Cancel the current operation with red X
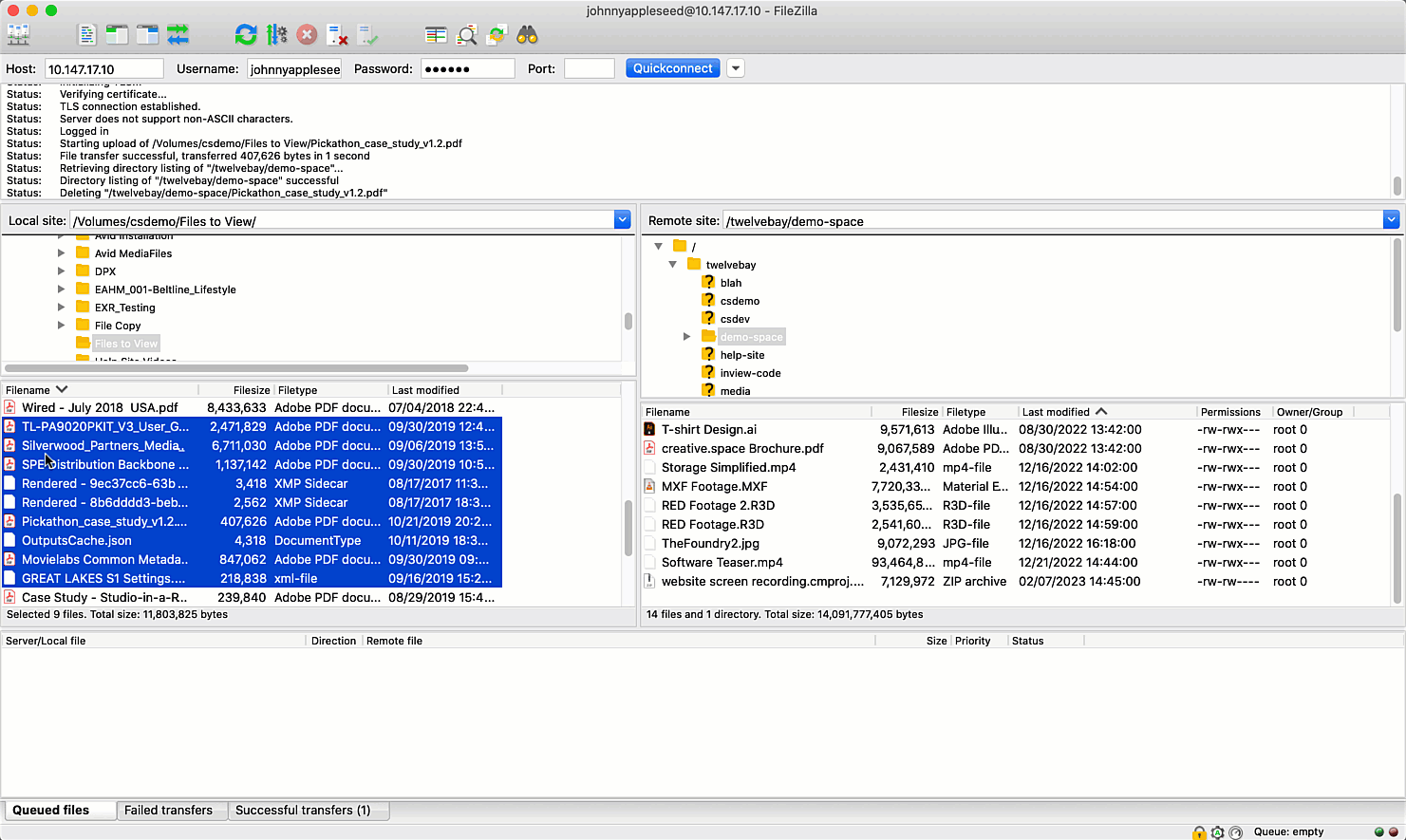The image size is (1406, 840). pos(307,35)
